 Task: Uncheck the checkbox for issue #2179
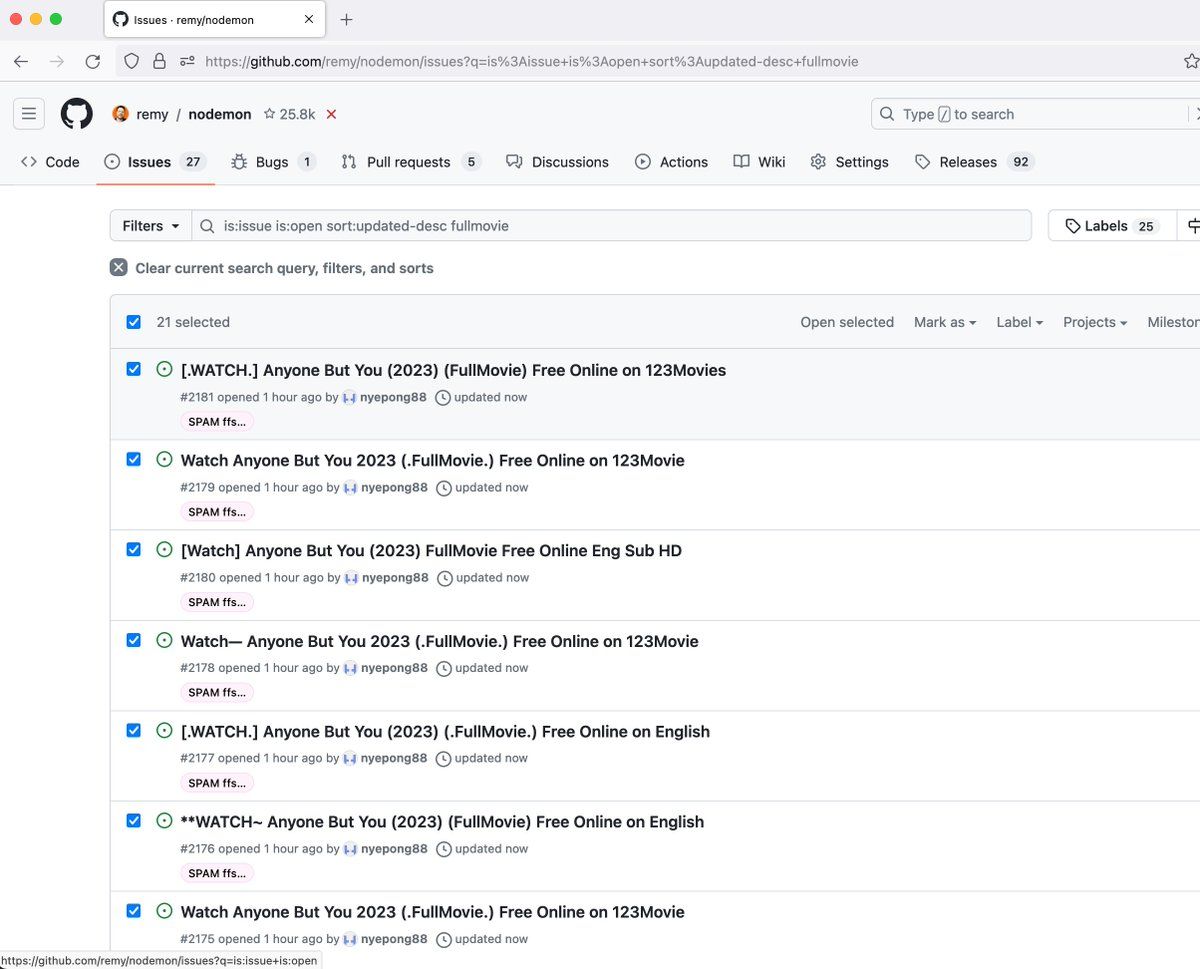134,459
